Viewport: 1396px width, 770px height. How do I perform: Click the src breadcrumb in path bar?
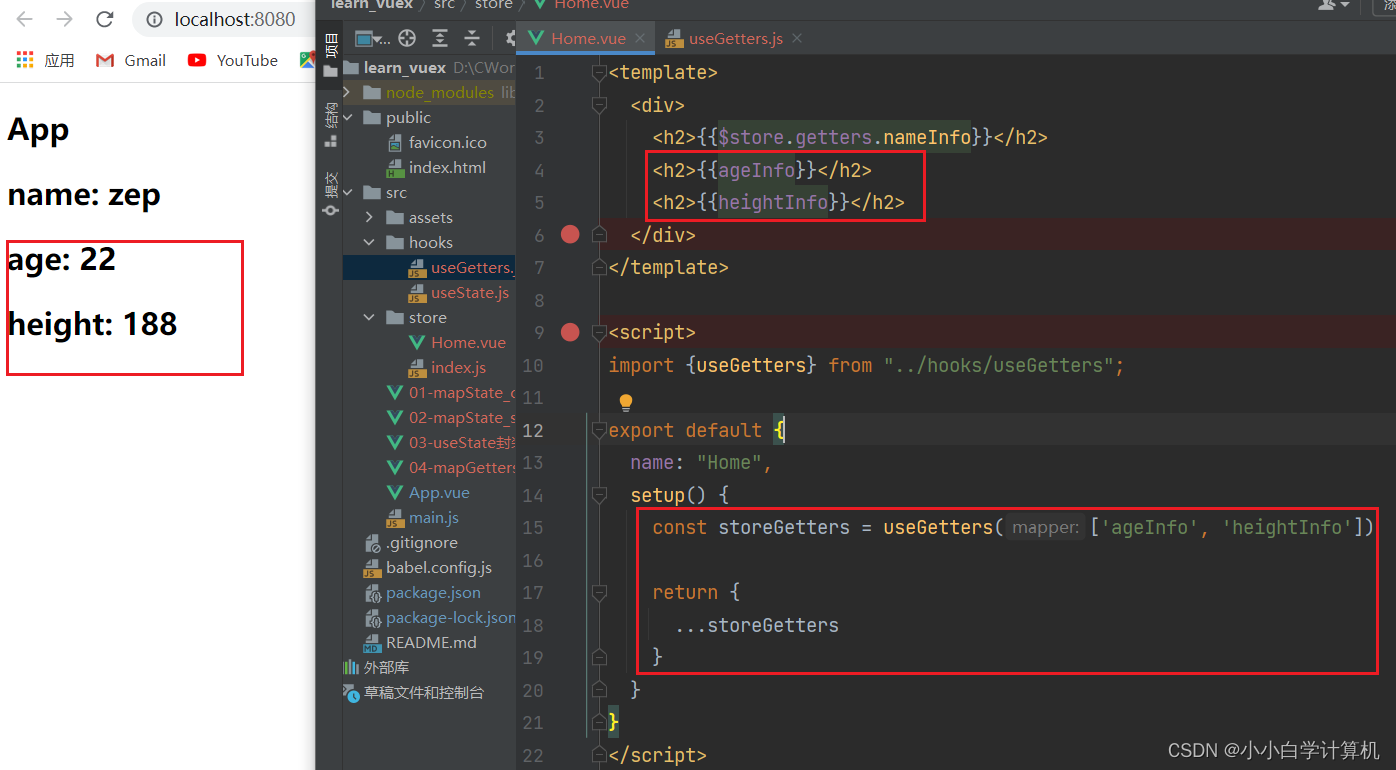(444, 4)
